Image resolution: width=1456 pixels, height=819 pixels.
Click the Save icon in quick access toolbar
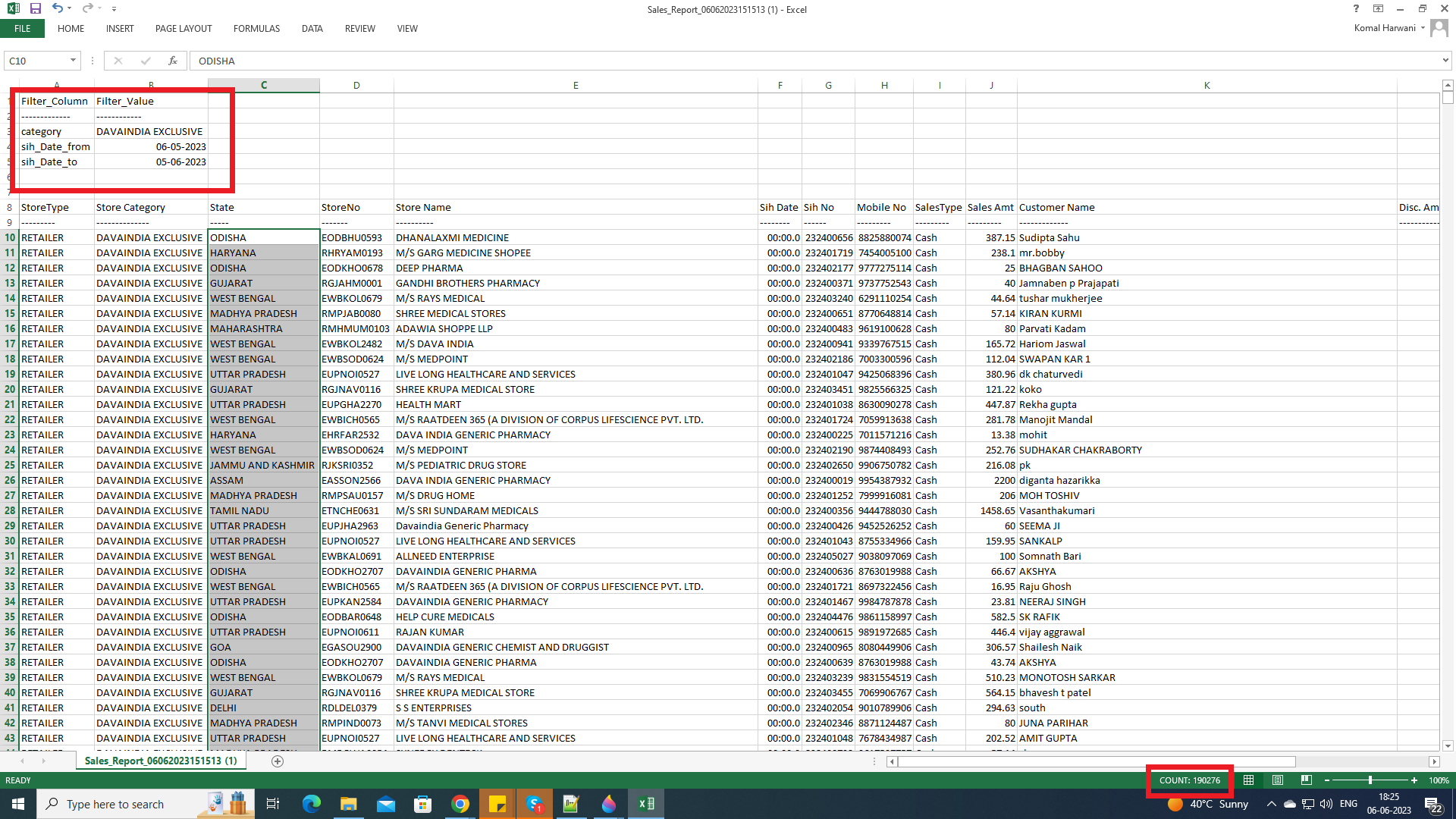(36, 8)
